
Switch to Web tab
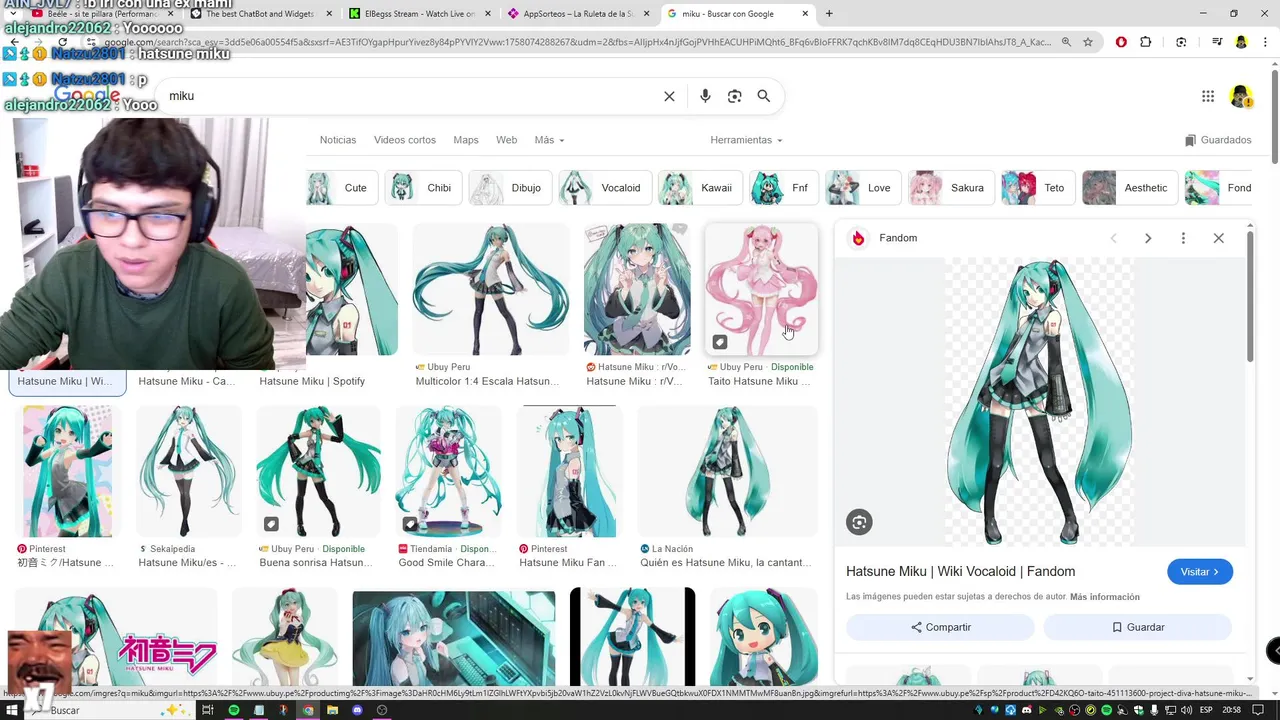[x=507, y=140]
